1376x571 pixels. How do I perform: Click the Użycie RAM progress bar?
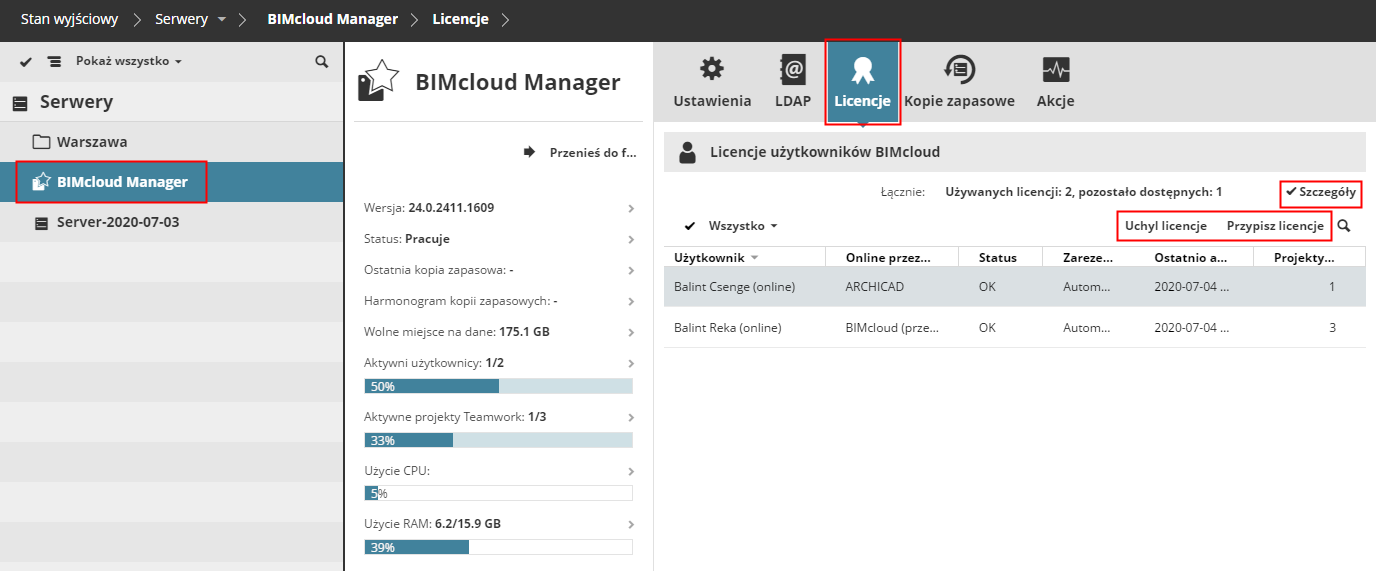pyautogui.click(x=498, y=547)
